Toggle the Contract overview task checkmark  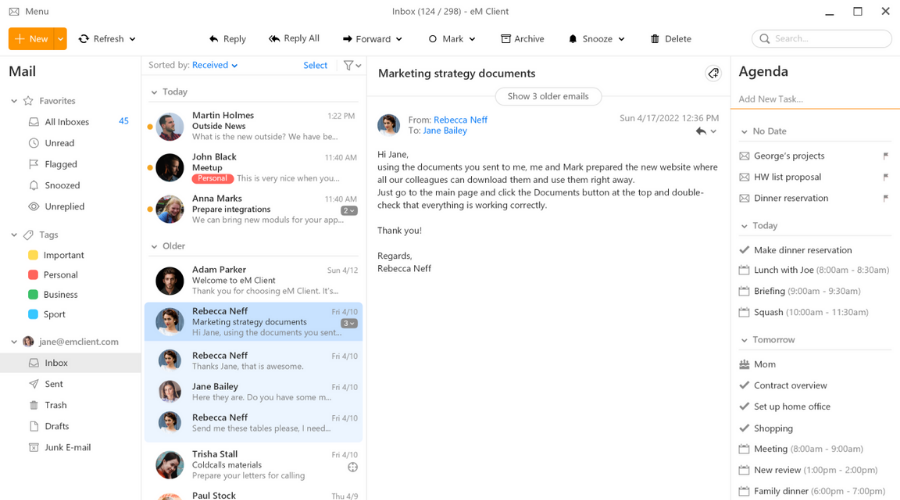tap(744, 385)
